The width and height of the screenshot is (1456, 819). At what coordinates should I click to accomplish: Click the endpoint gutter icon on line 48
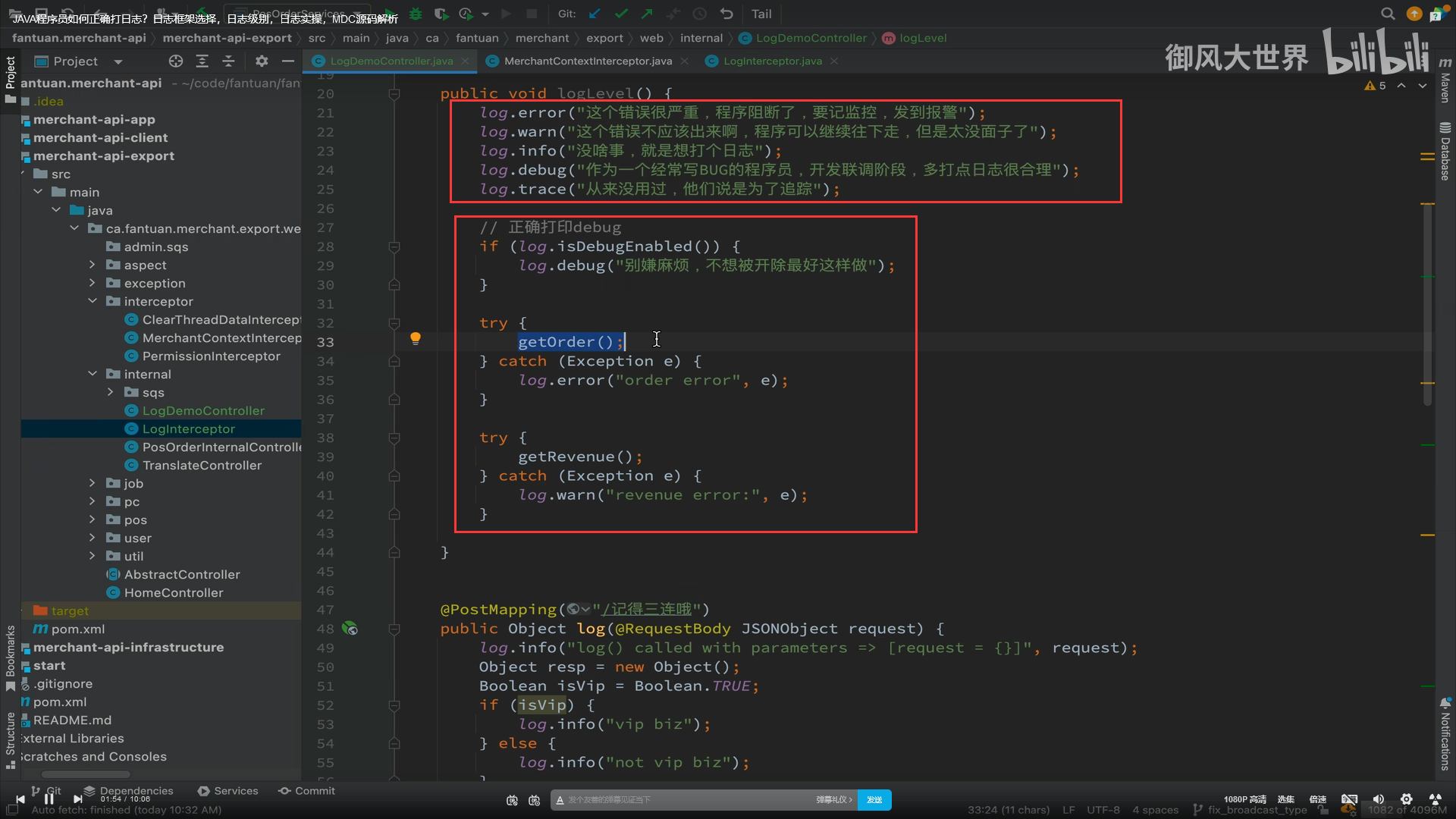coord(350,628)
